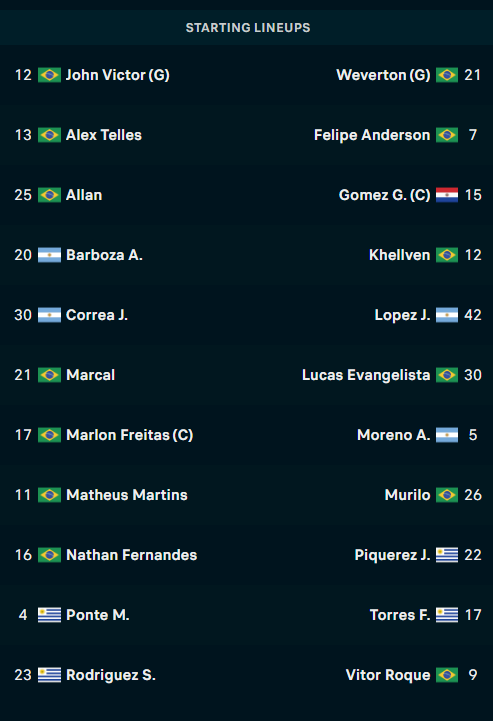Viewport: 493px width, 721px height.
Task: Click the Paraguay flag next to Gomez G.
Action: click(447, 195)
